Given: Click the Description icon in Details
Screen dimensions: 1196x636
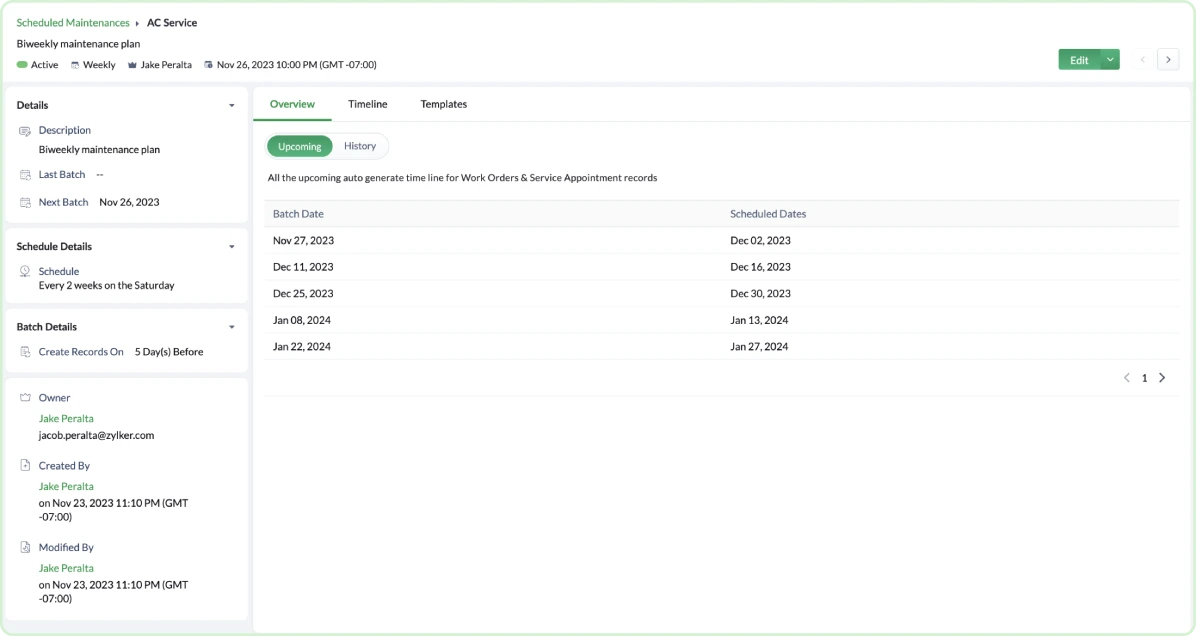Looking at the screenshot, I should [x=26, y=131].
